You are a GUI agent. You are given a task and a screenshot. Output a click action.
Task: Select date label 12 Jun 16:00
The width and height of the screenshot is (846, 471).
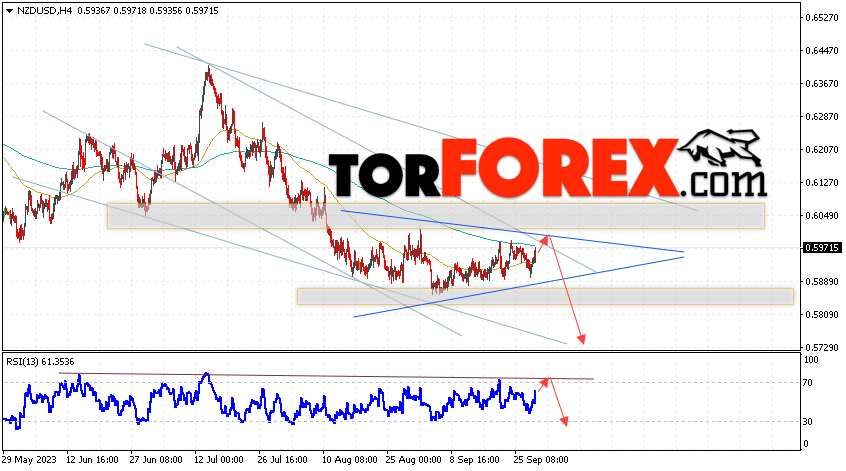click(92, 460)
